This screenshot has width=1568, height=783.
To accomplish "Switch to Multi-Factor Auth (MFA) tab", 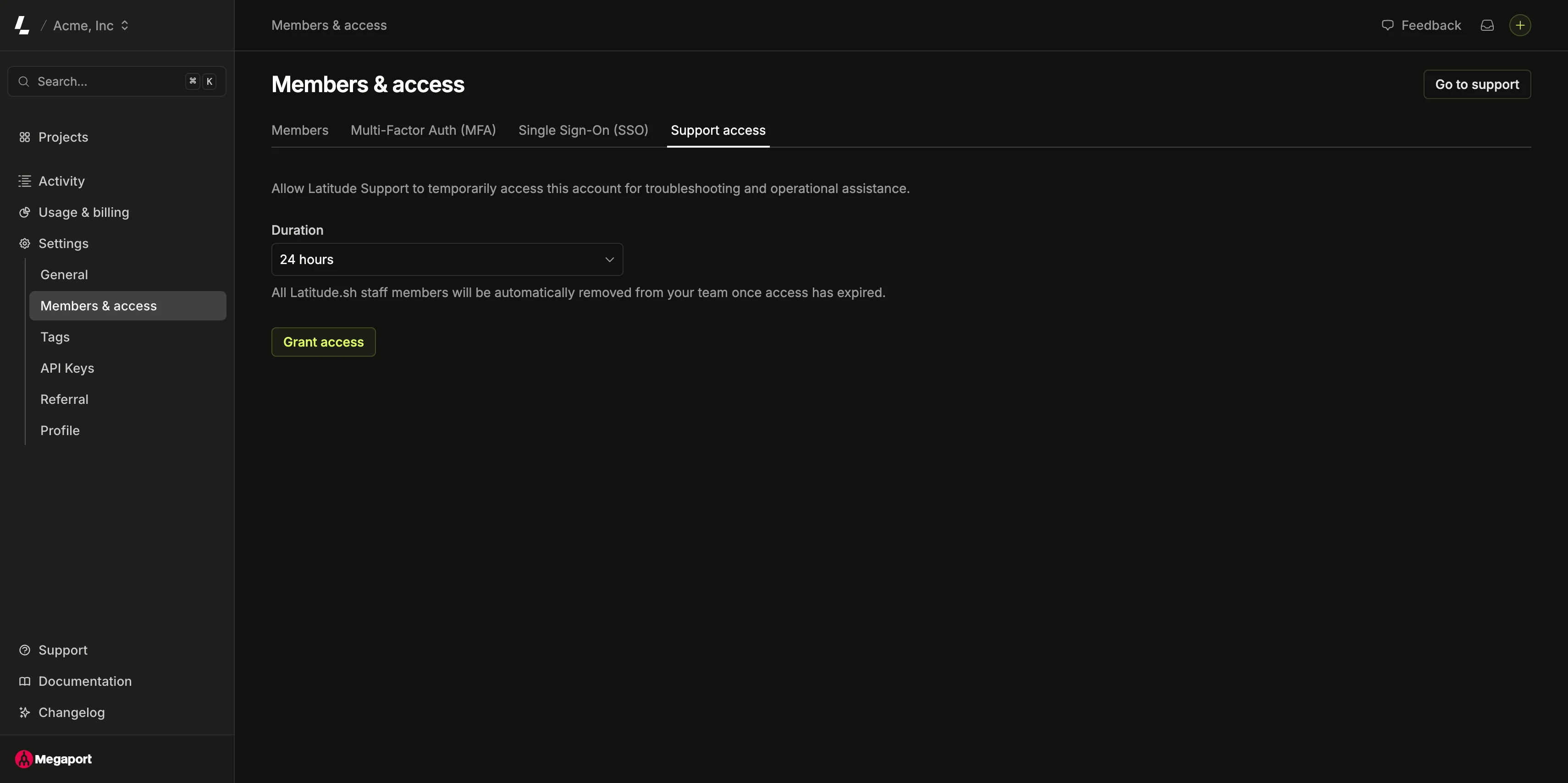I will (x=423, y=130).
